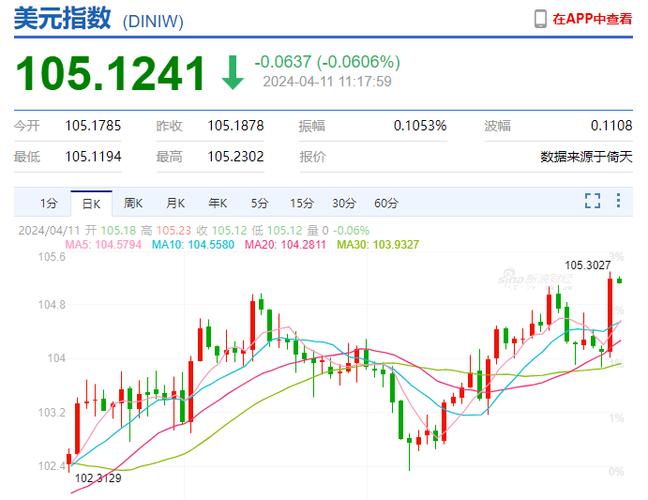Open the fullscreen chart icon
This screenshot has width=648, height=500.
point(592,201)
